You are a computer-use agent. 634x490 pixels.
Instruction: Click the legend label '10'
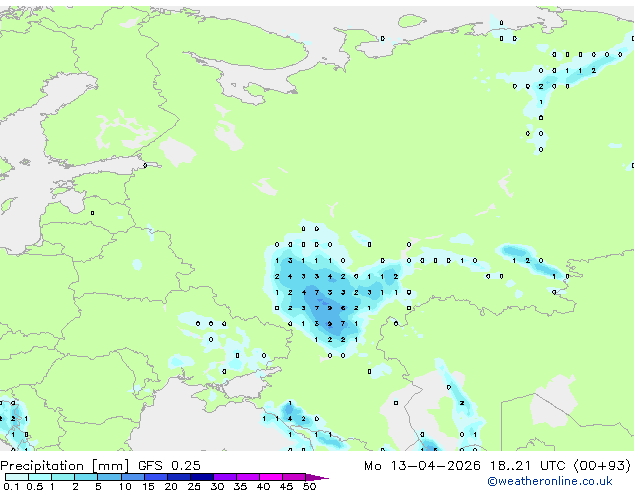(x=125, y=486)
